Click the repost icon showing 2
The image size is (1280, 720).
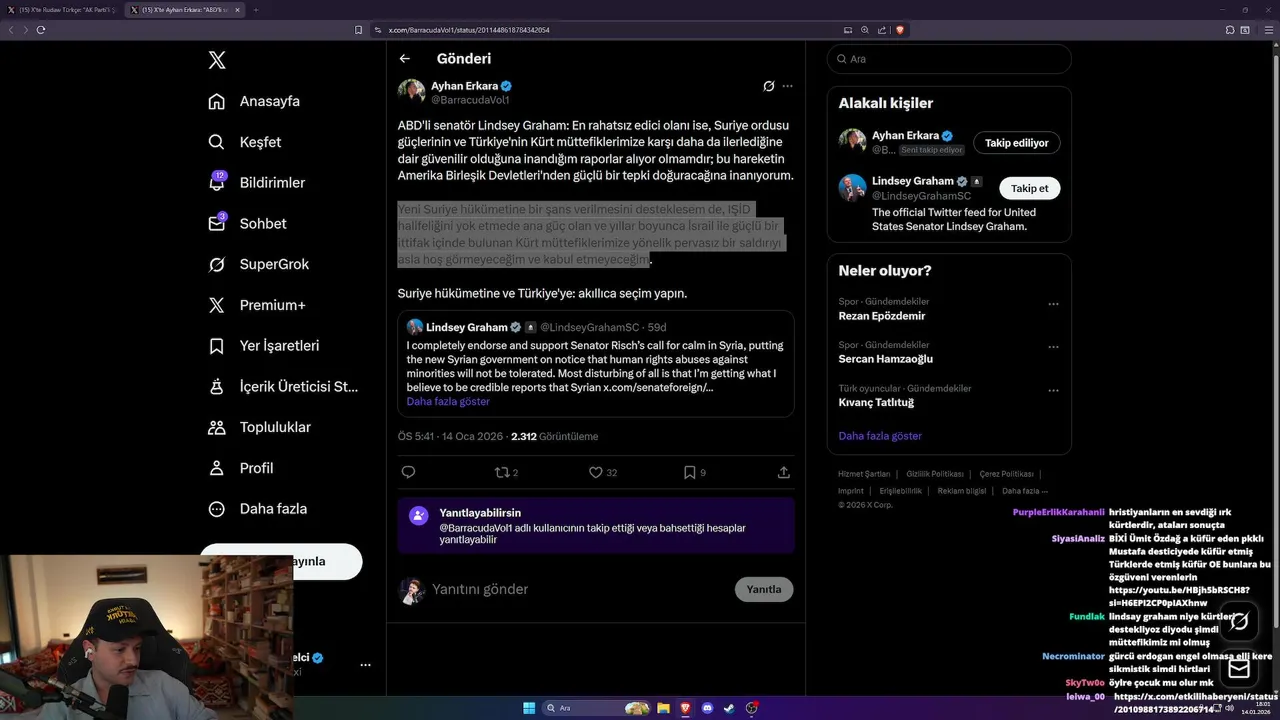tap(506, 472)
